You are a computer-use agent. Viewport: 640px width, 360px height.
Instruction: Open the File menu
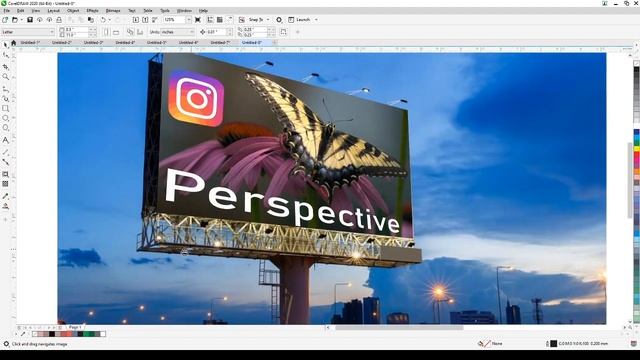pyautogui.click(x=7, y=11)
